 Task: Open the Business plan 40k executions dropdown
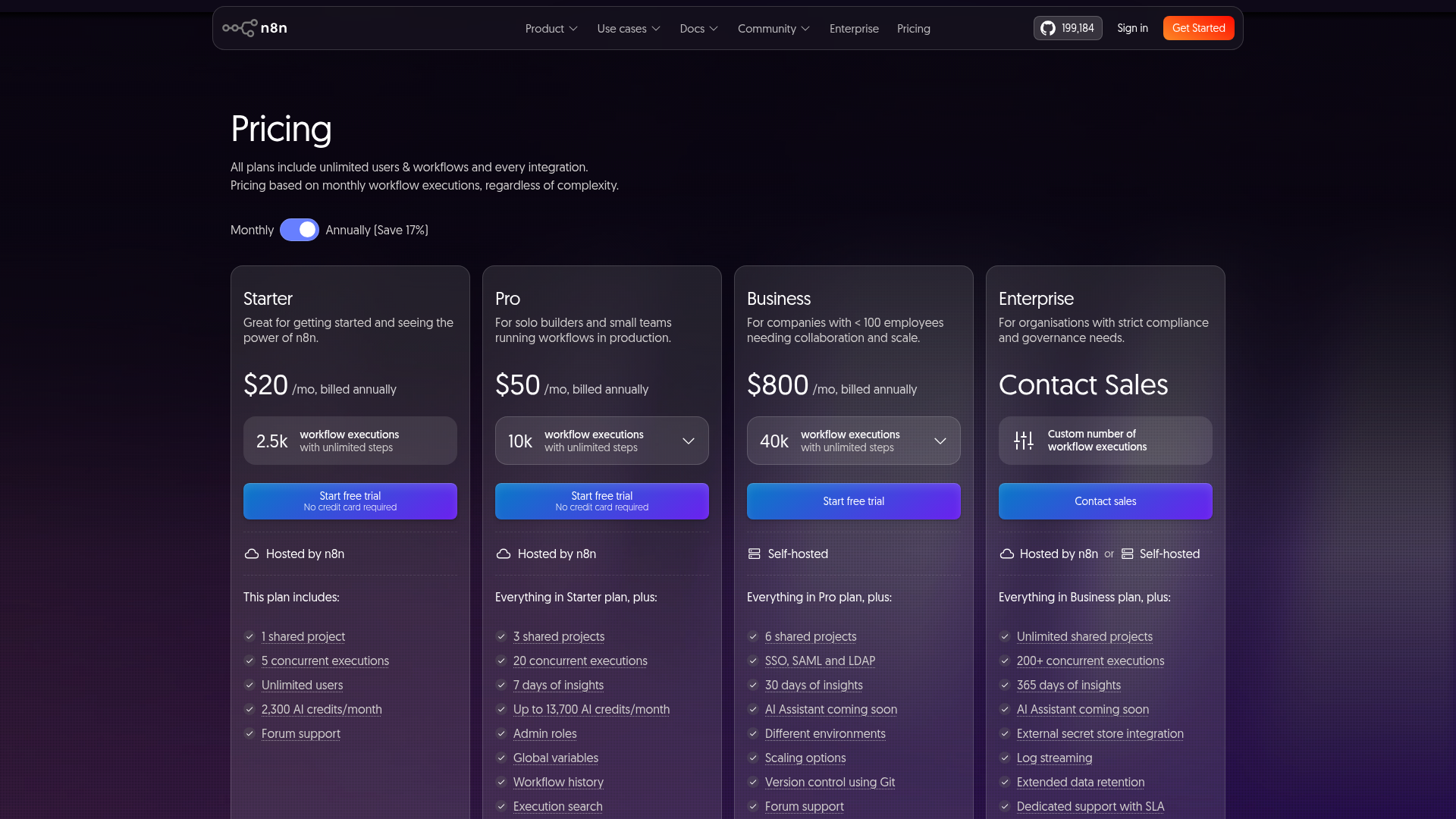(854, 441)
